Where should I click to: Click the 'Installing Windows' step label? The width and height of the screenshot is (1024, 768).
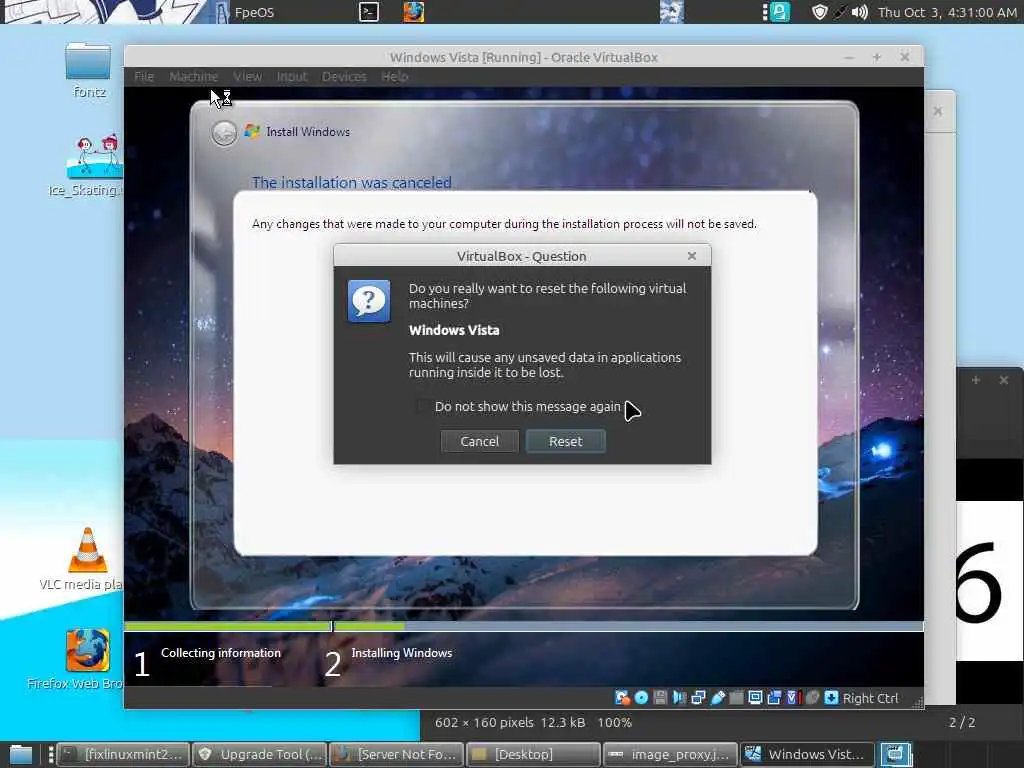402,652
